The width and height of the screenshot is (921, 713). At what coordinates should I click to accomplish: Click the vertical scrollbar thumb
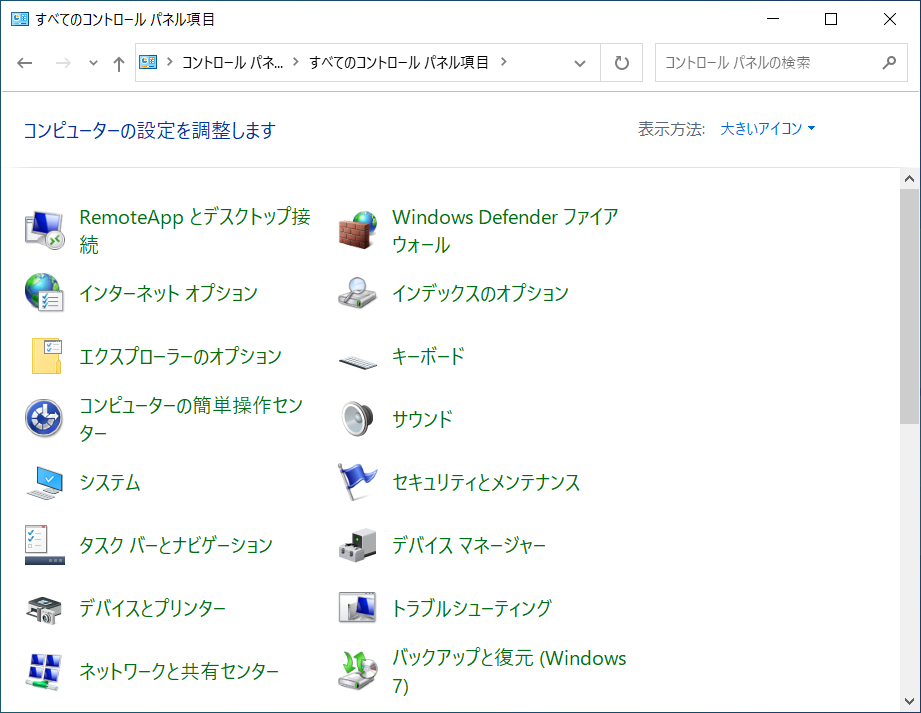[x=909, y=305]
